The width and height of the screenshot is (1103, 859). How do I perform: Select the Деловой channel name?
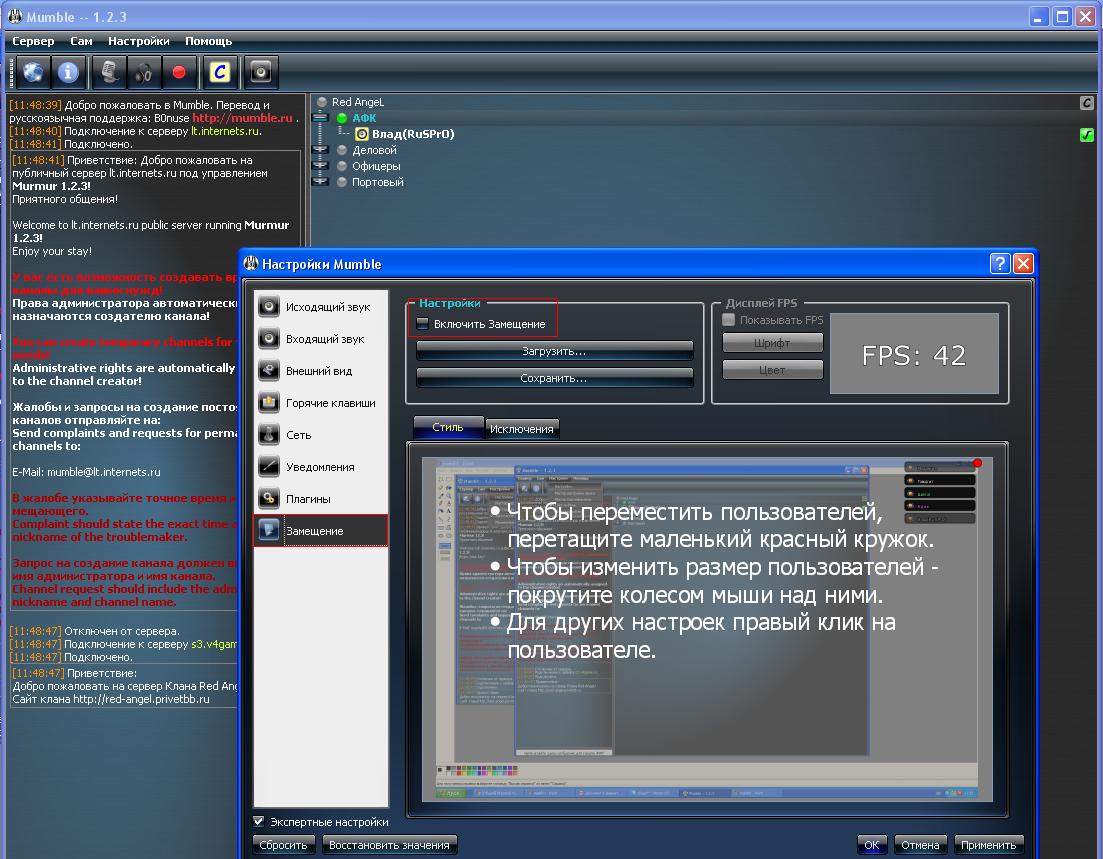374,150
